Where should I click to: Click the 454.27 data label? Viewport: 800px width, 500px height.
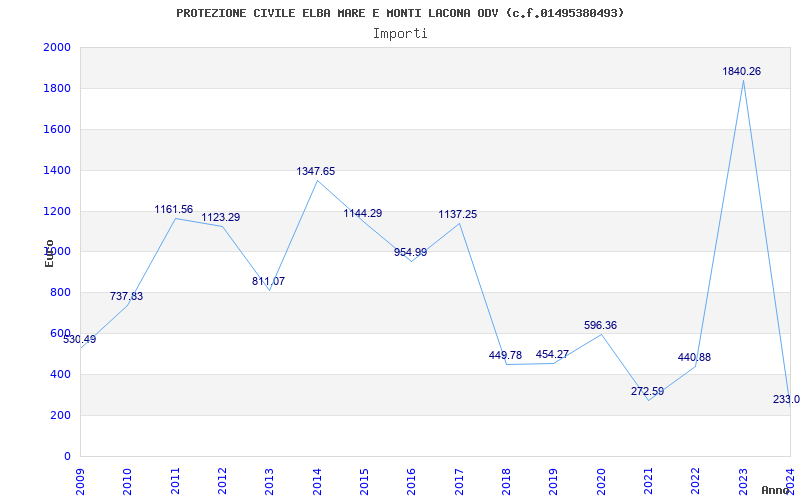click(553, 354)
